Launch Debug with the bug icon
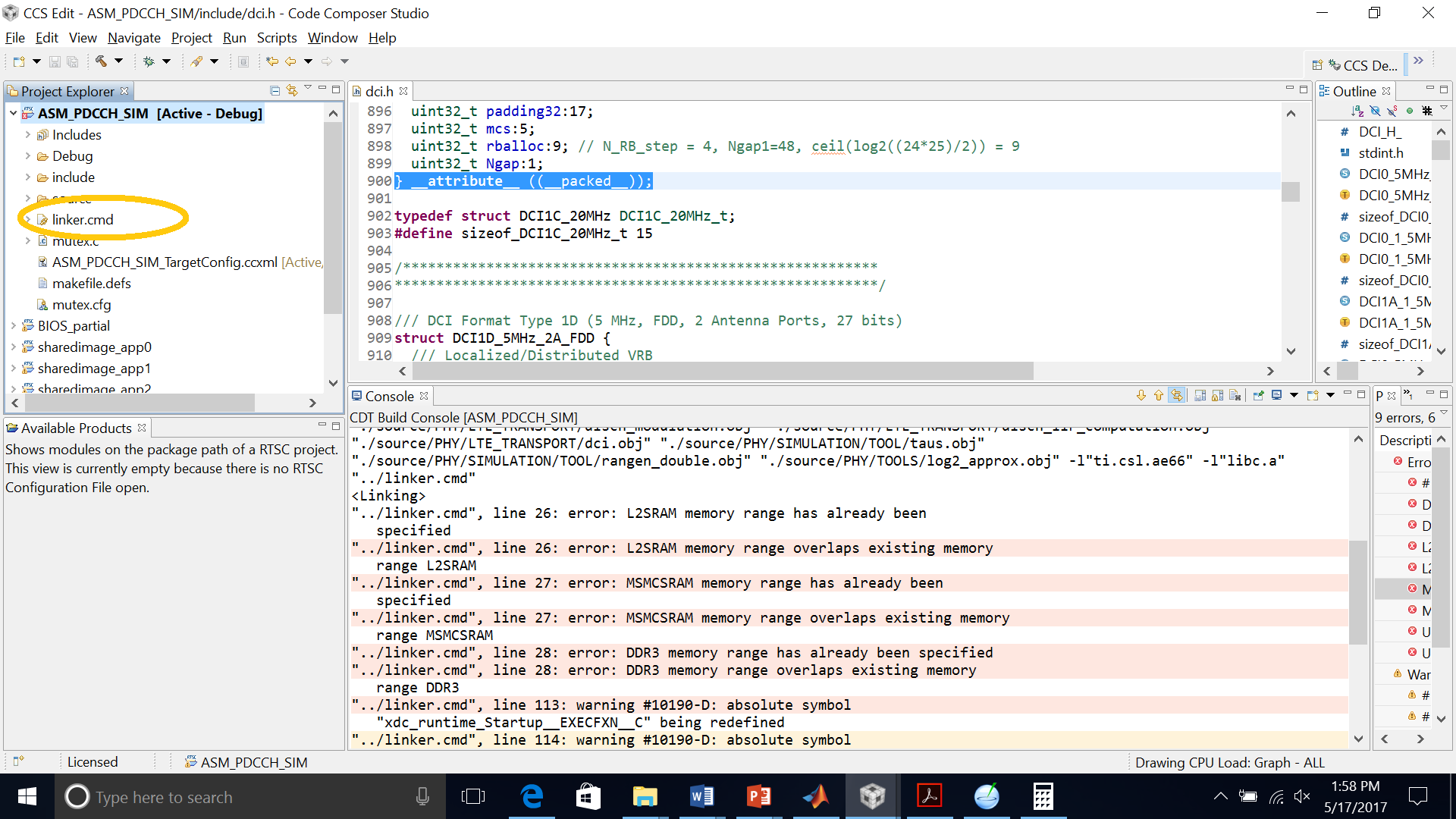1456x819 pixels. [149, 61]
